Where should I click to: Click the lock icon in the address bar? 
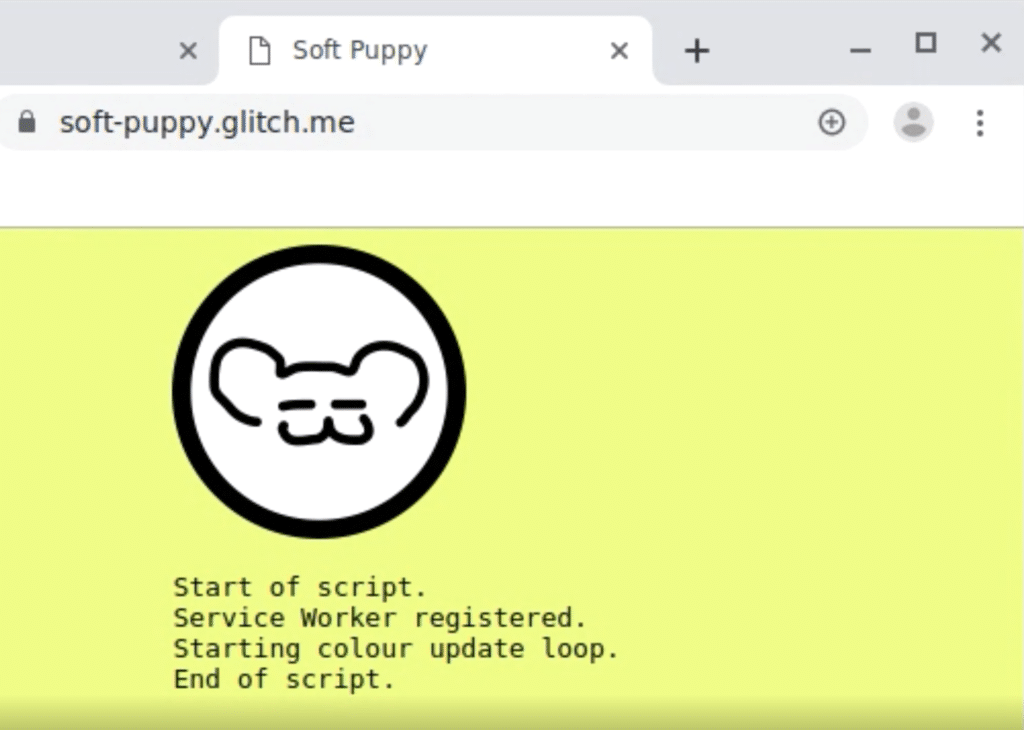click(x=27, y=122)
